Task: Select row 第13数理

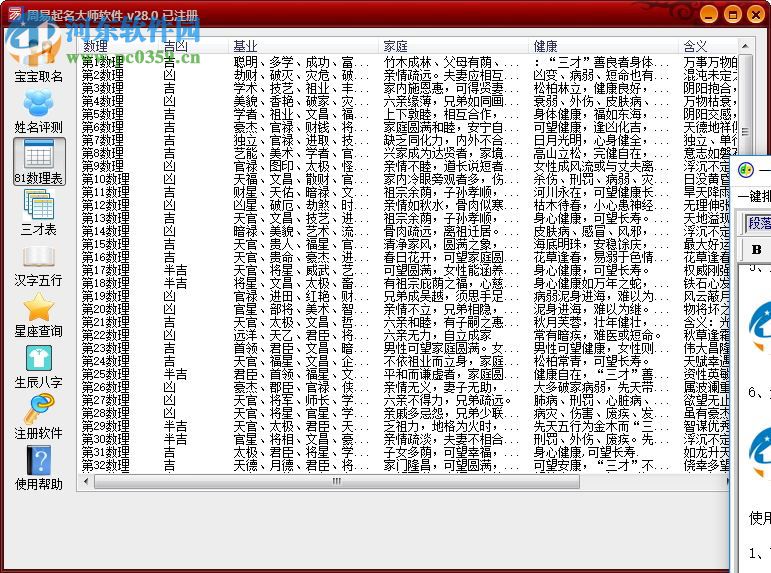Action: point(404,218)
